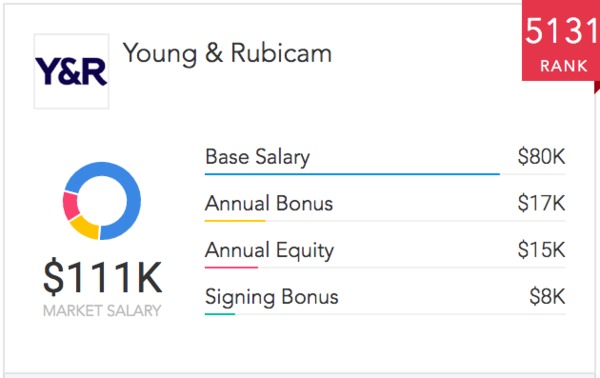
Task: Click the red 5131 rank badge
Action: [x=561, y=41]
